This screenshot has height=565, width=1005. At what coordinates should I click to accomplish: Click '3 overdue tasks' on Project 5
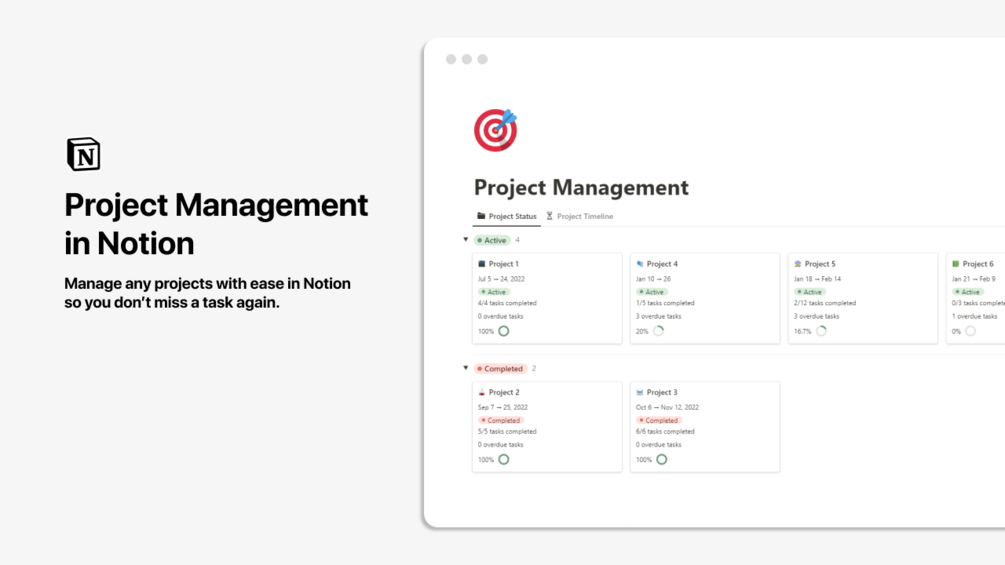817,316
